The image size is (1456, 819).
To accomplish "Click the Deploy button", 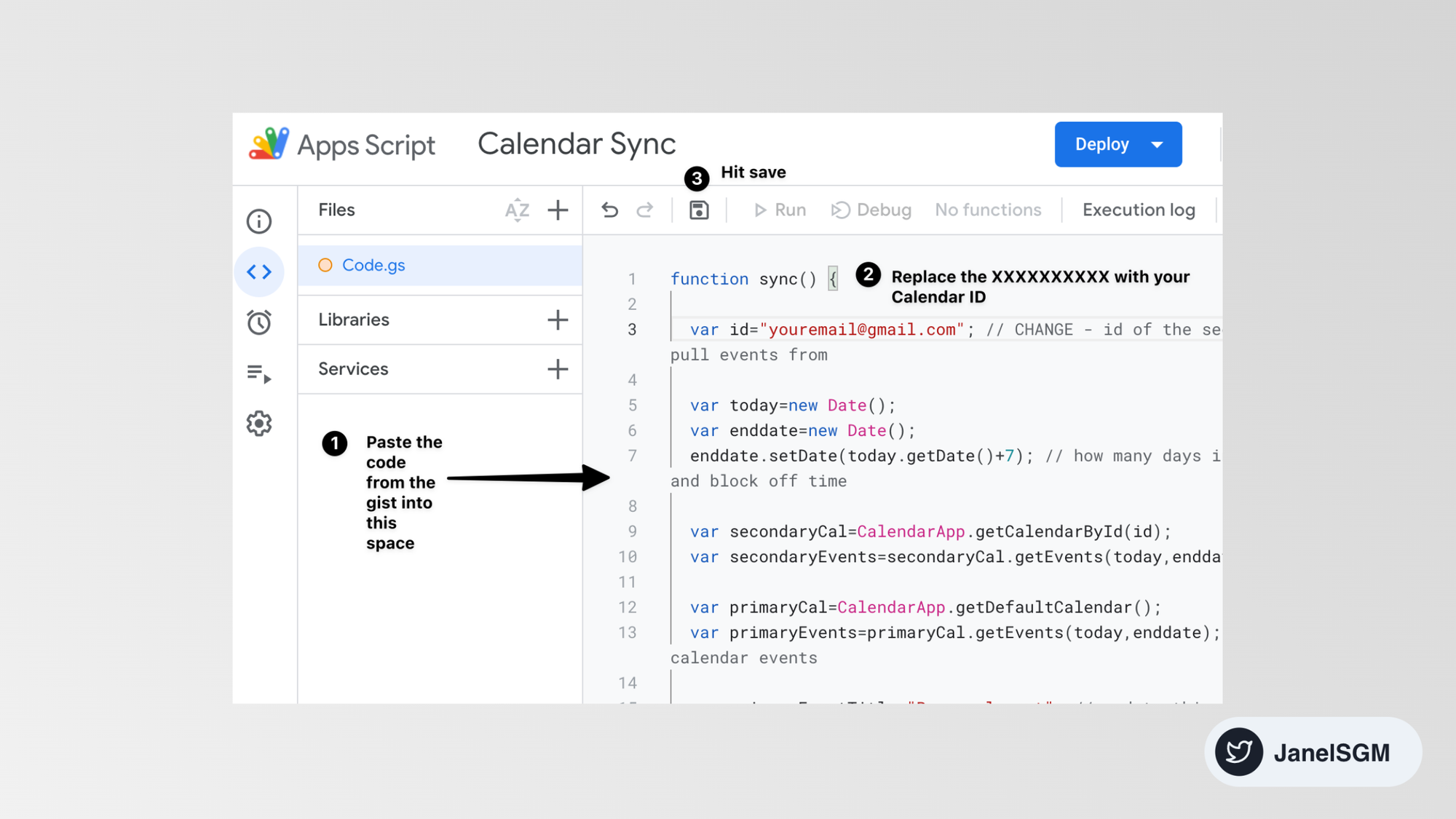I will [x=1101, y=144].
